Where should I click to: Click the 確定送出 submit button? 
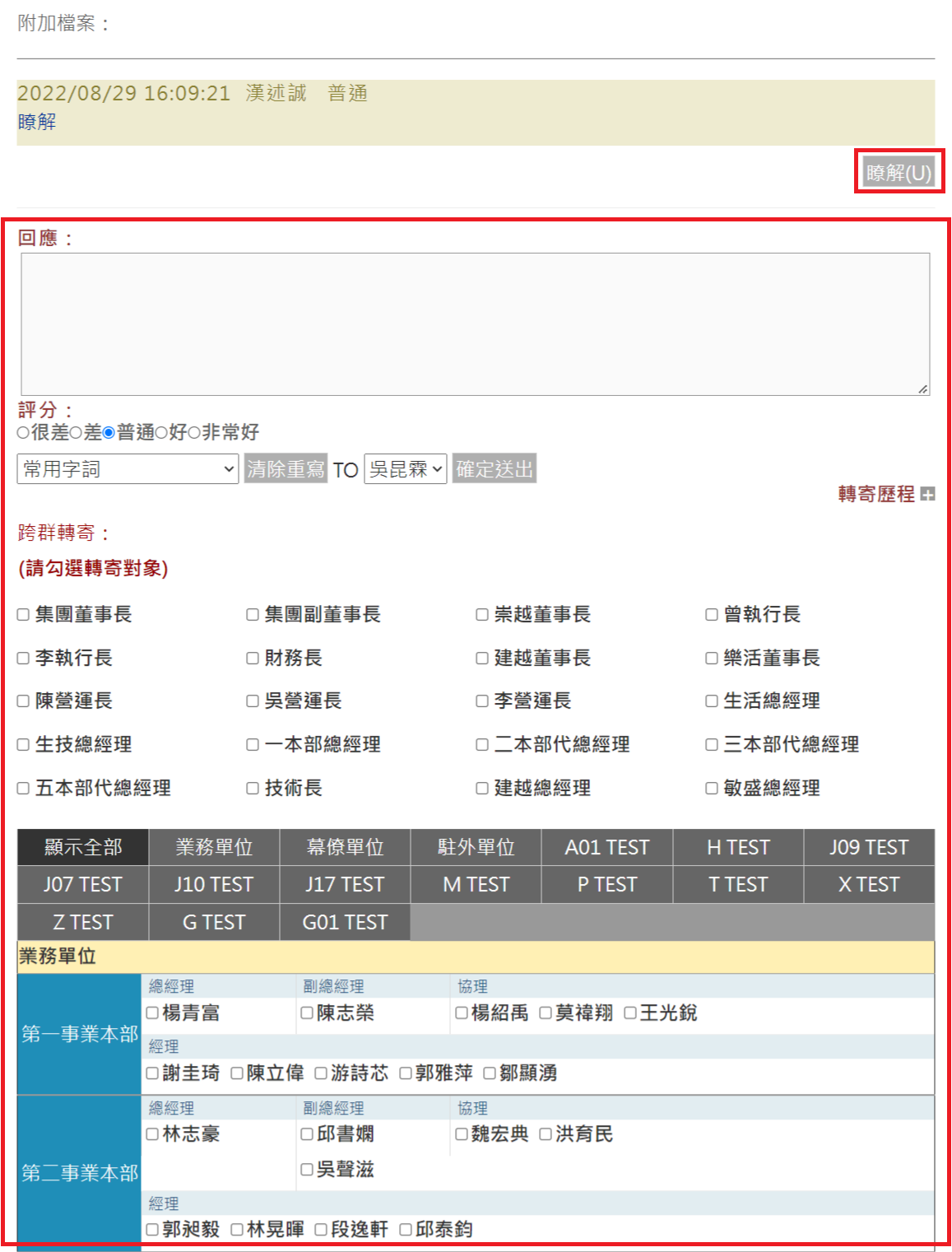(x=494, y=469)
